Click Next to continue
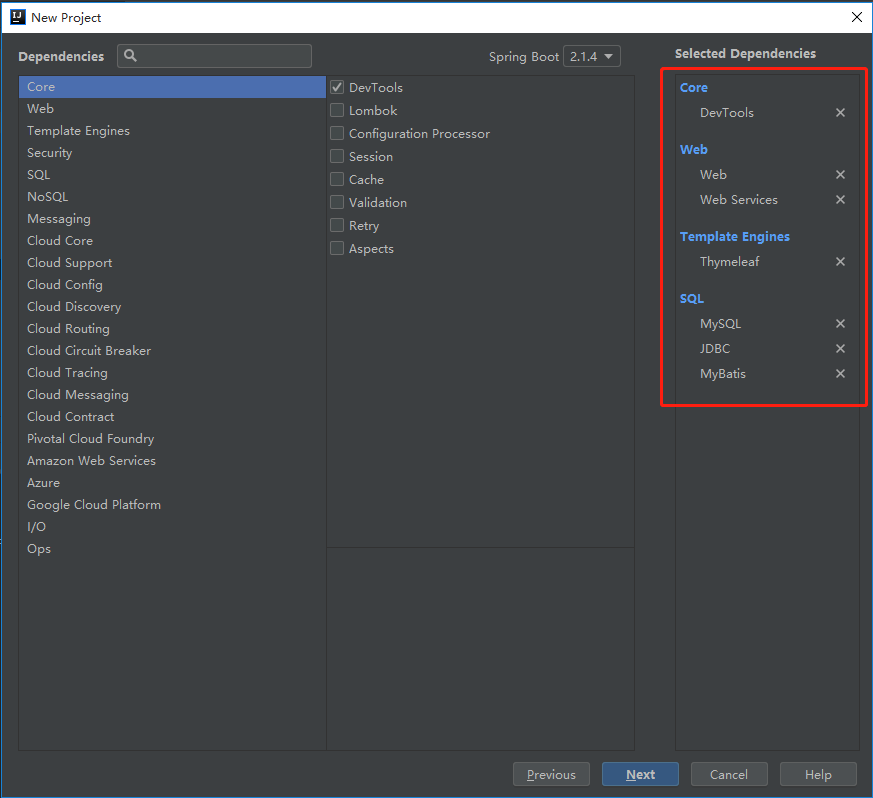Screen dimensions: 873x798 click(640, 774)
